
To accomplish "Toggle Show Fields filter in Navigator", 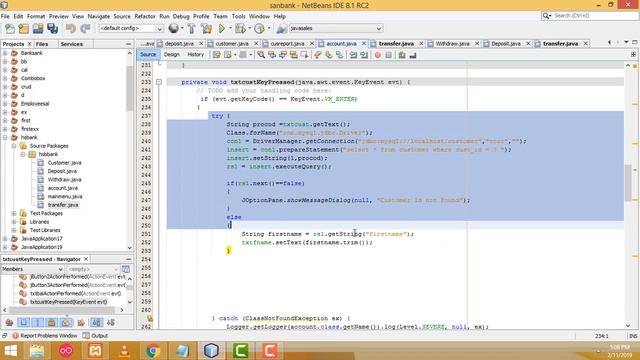I will (23, 323).
